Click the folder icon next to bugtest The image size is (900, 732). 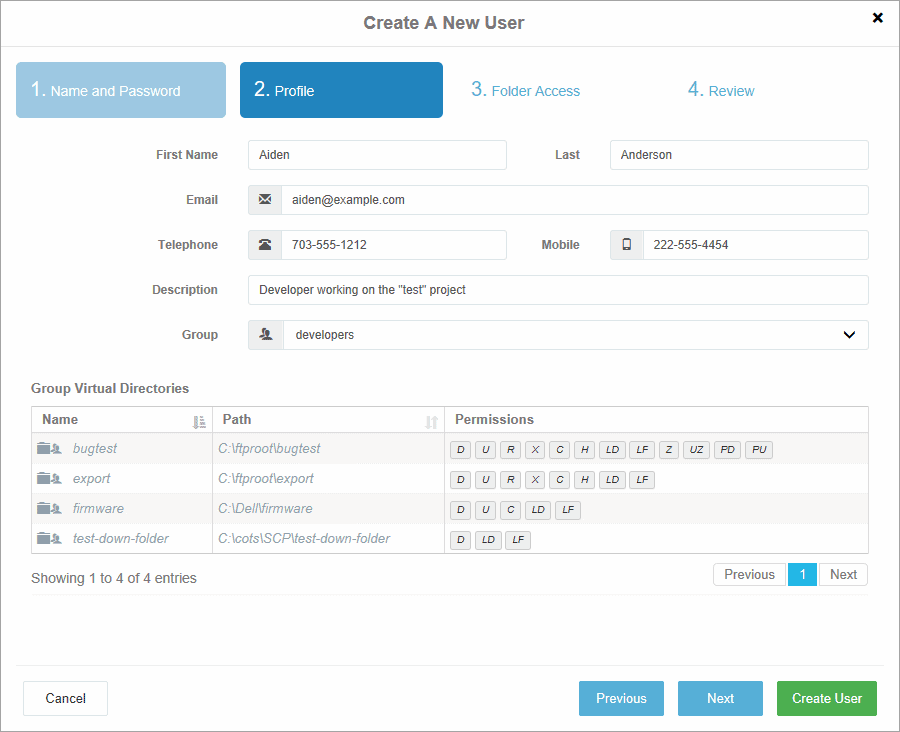tap(48, 448)
